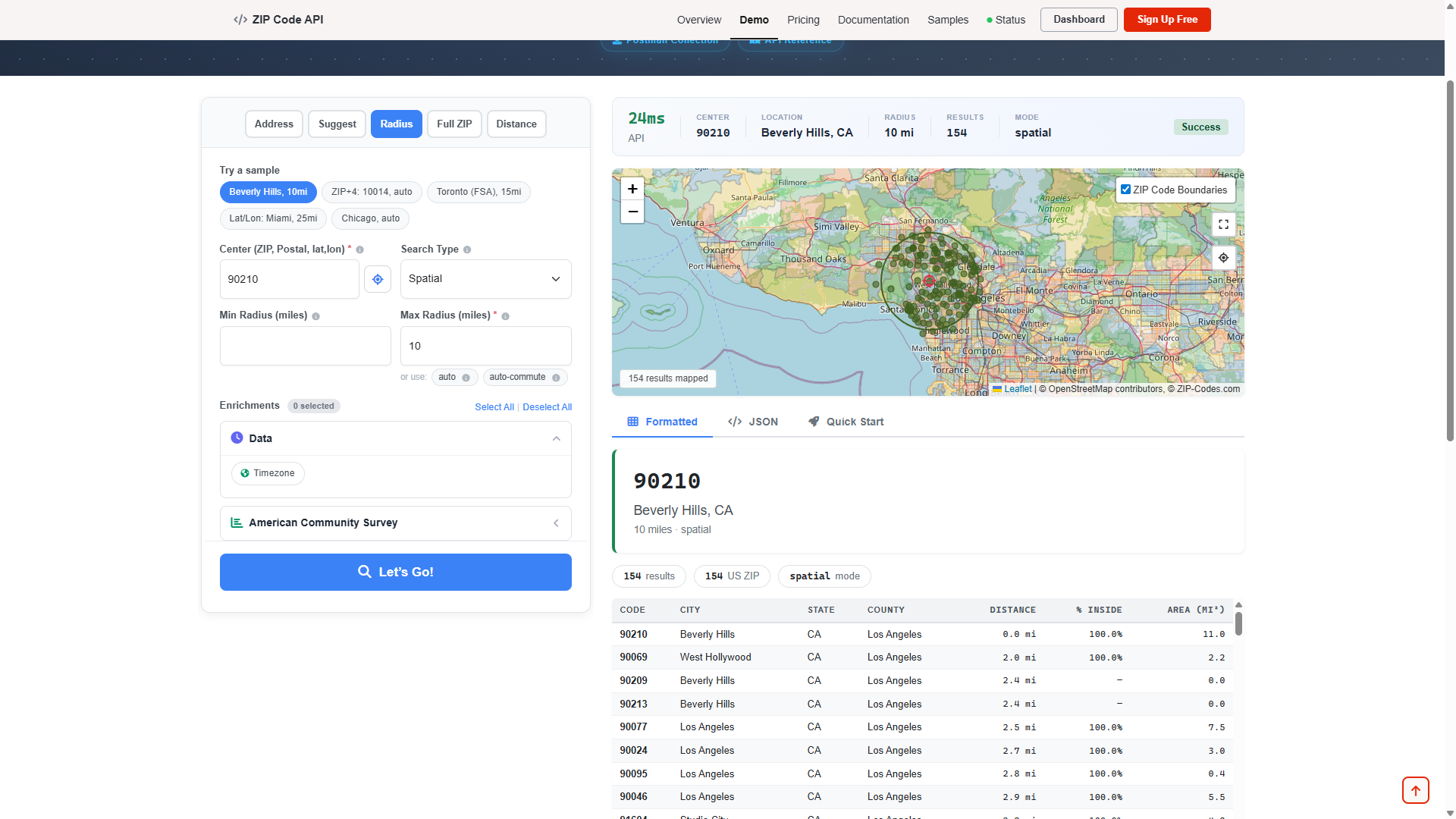1456x819 pixels.
Task: Click info icon inside the auto chip
Action: pyautogui.click(x=466, y=378)
